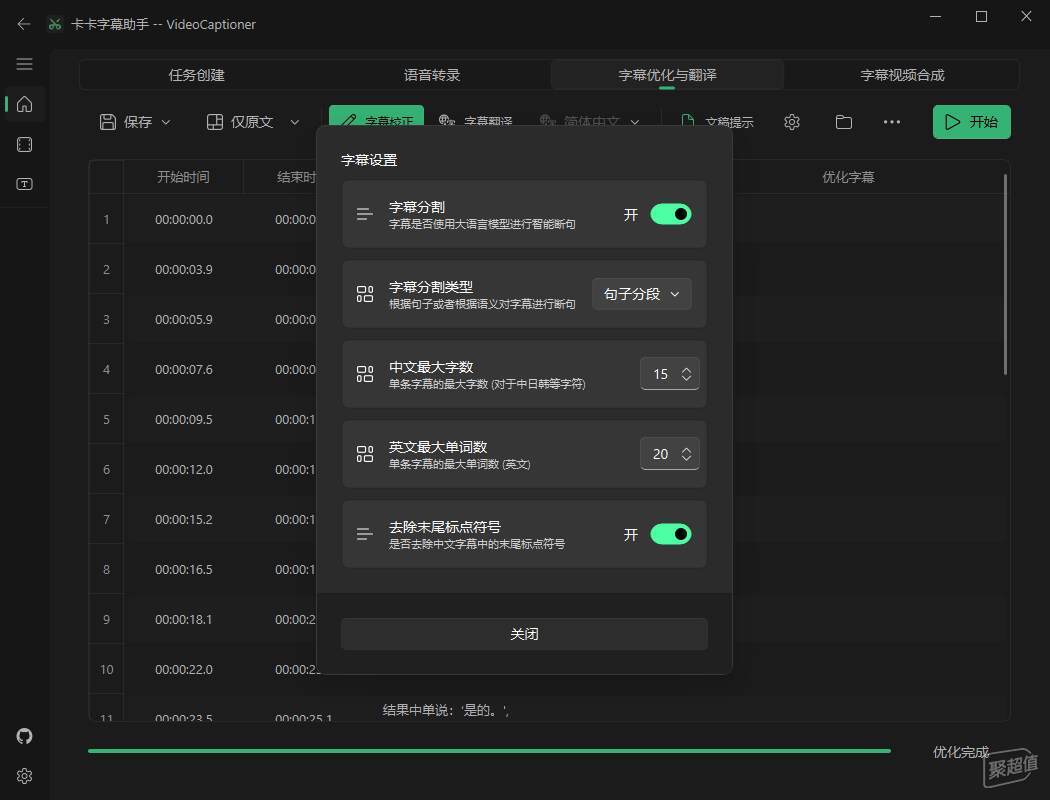Toggle the 字幕分割 switch off
The width and height of the screenshot is (1050, 800).
[x=670, y=214]
